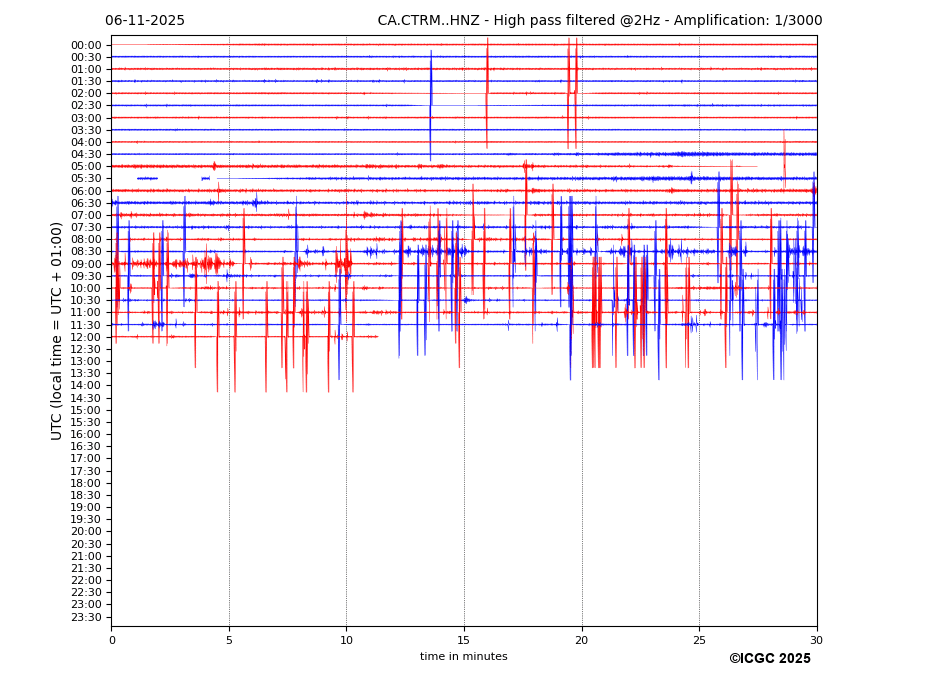Select the UTC local time y-axis label
This screenshot has height=696, width=927.
click(58, 331)
